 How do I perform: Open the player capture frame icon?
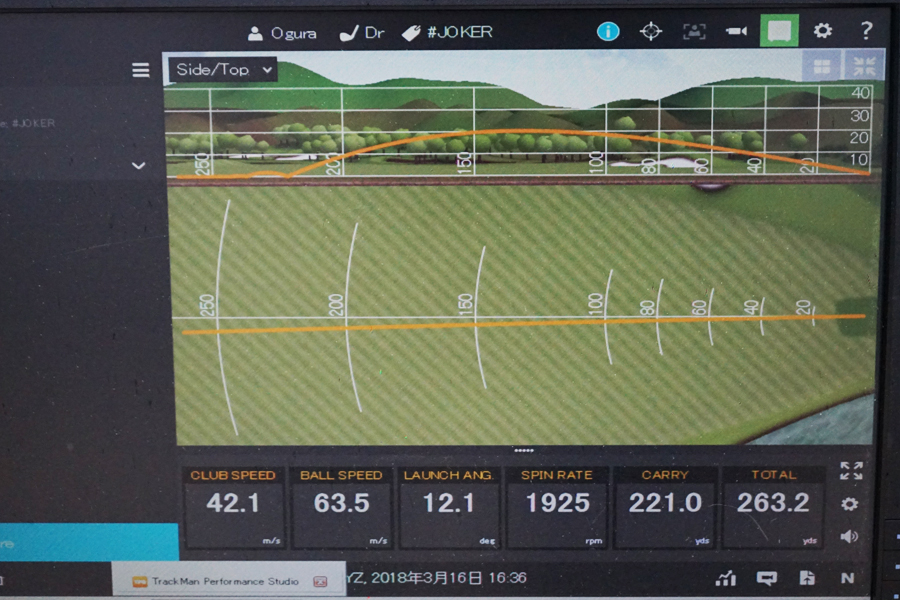coord(694,31)
